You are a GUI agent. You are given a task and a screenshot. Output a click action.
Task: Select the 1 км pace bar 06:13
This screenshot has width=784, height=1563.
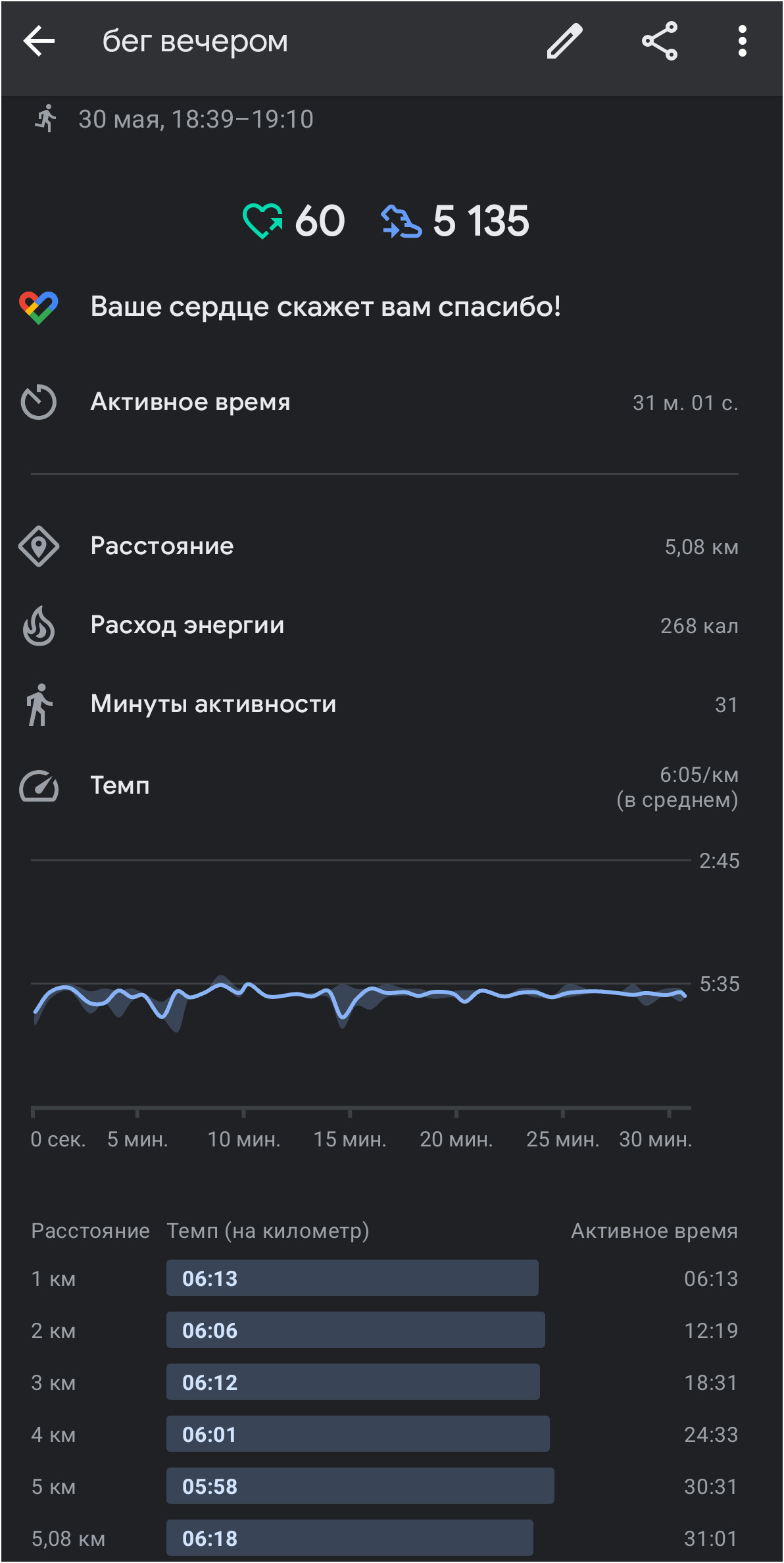click(x=353, y=1278)
